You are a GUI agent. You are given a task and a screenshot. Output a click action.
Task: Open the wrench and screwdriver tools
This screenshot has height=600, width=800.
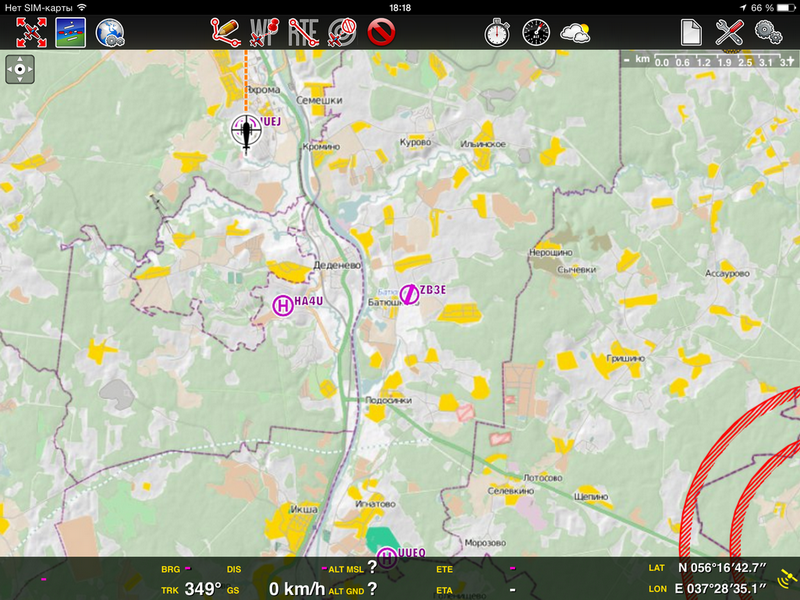click(x=730, y=32)
